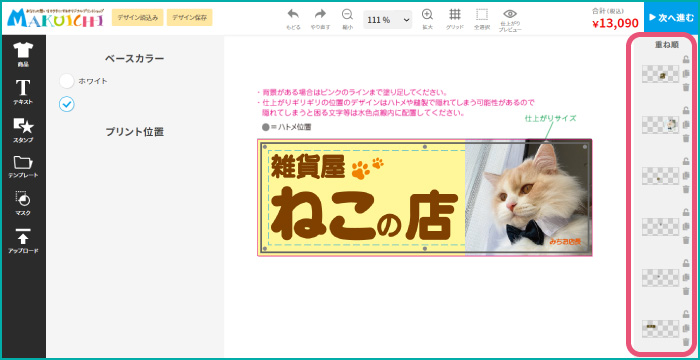Open the 111 % zoom dropdown

[388, 20]
